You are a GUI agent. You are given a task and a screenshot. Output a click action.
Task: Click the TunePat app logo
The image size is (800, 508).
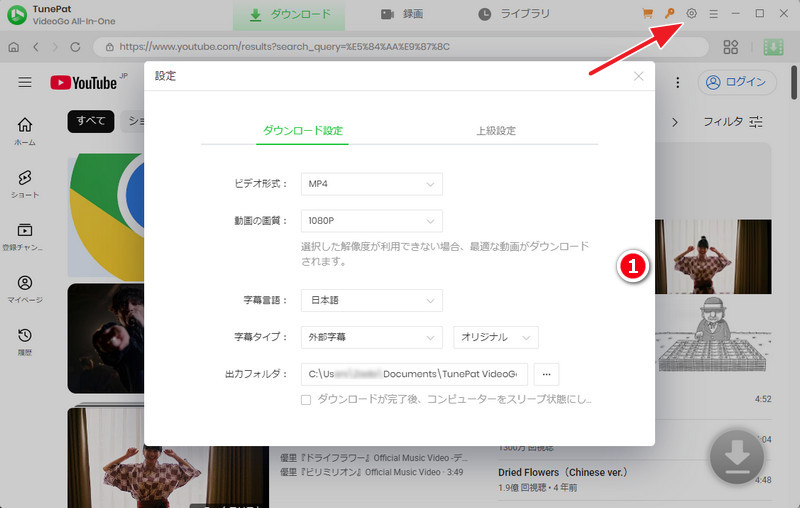point(17,15)
